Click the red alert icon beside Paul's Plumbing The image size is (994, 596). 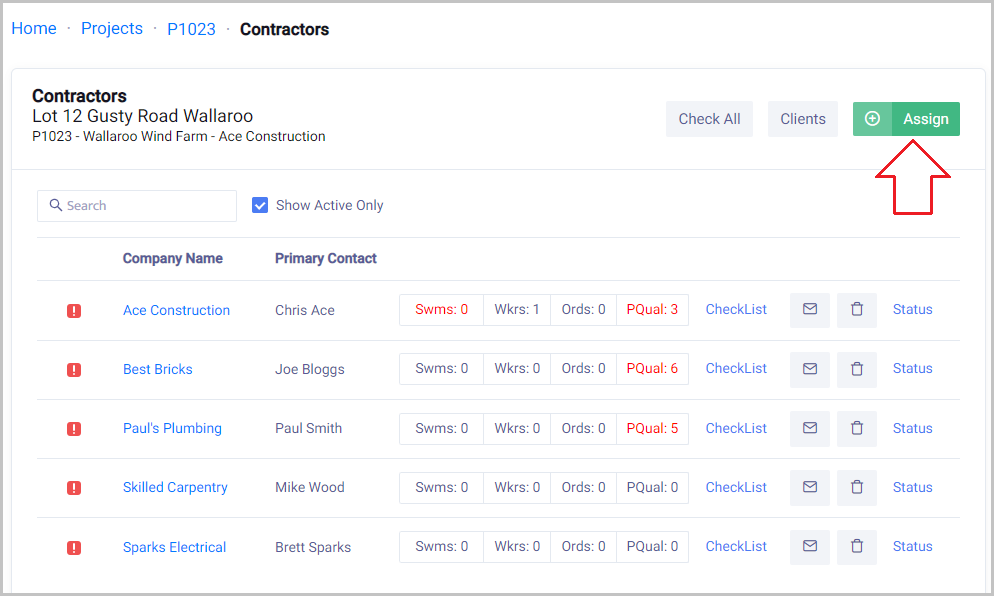pos(74,429)
